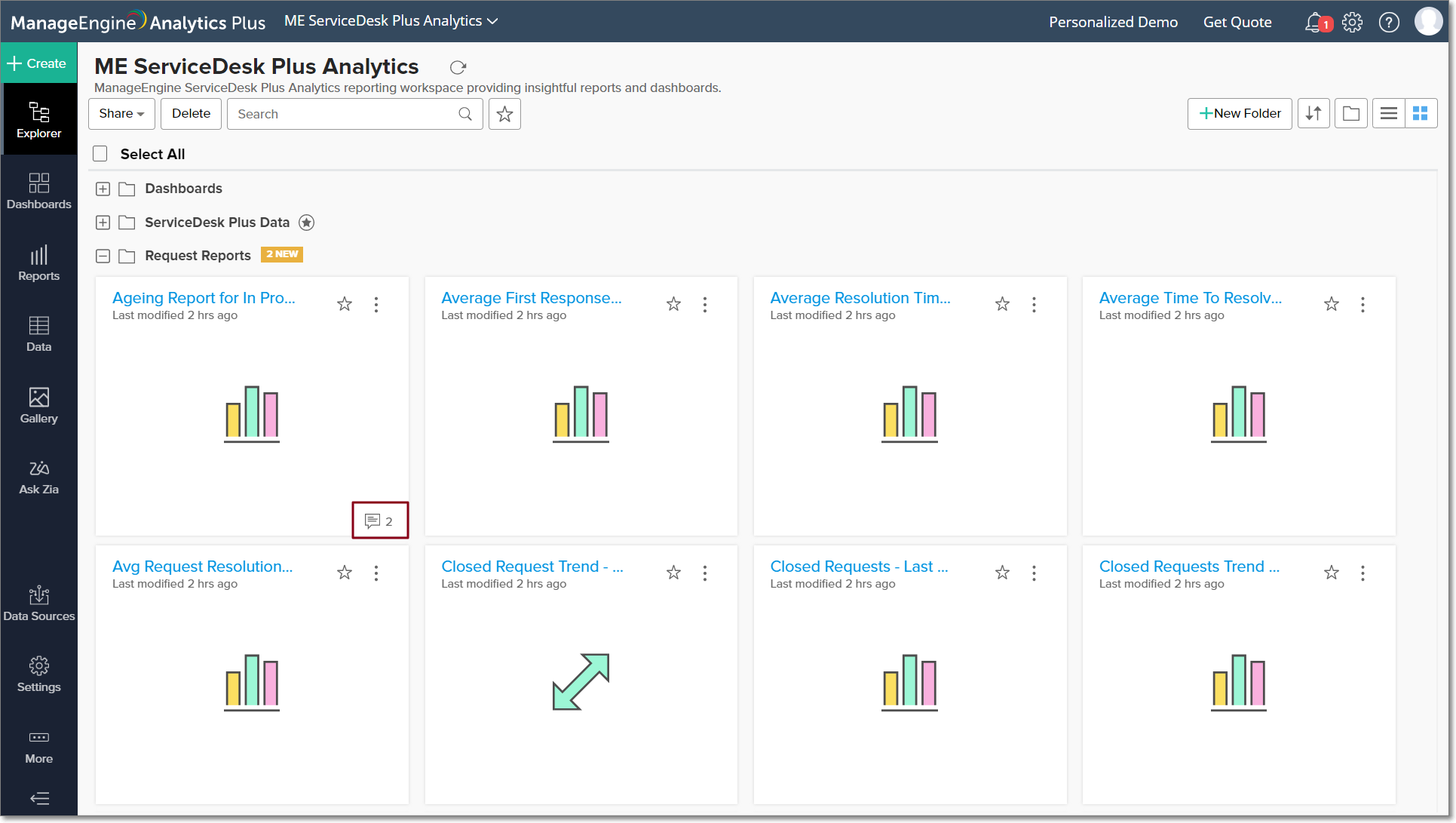Expand the Dashboards folder
Image resolution: width=1456 pixels, height=823 pixels.
click(x=103, y=189)
